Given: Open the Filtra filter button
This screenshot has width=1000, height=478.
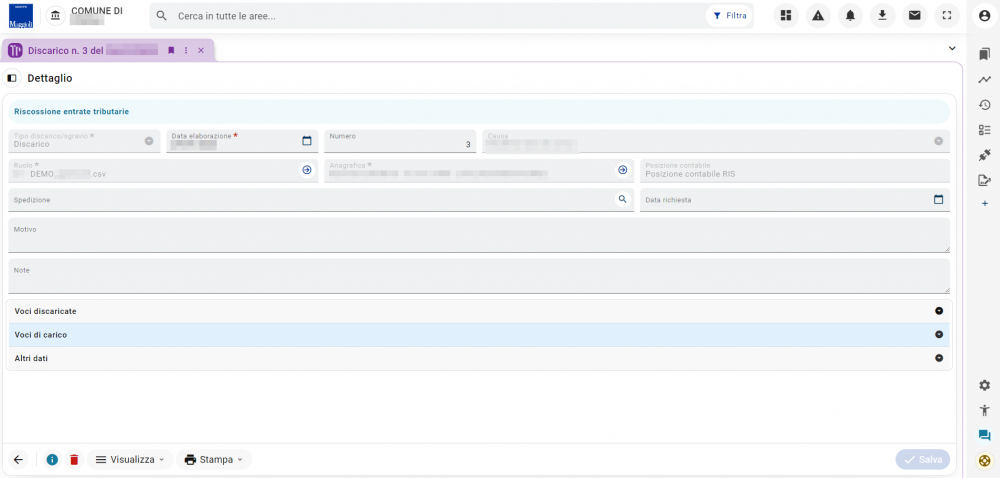Looking at the screenshot, I should pos(729,16).
